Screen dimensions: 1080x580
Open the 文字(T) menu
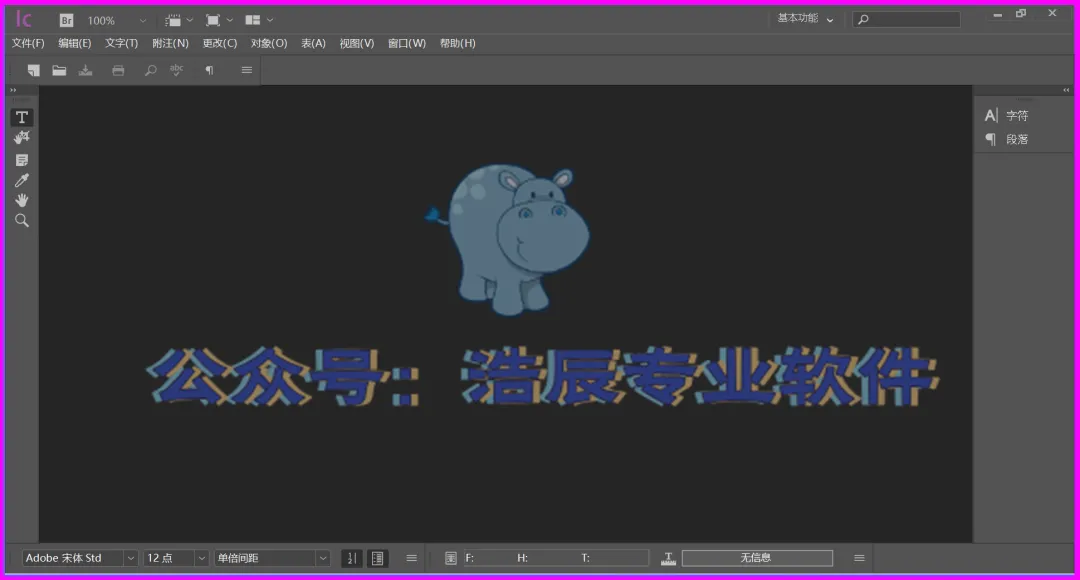pyautogui.click(x=121, y=43)
